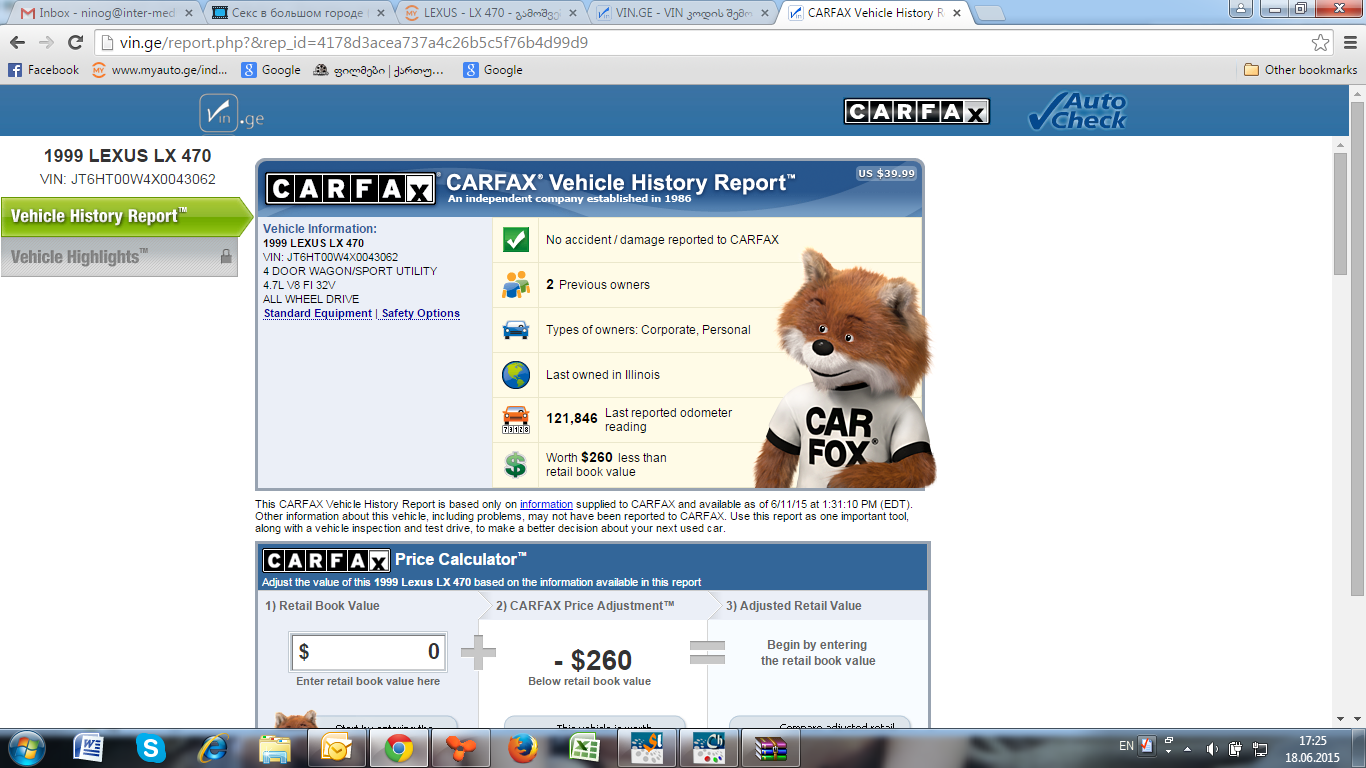Click the previous owners people icon
The image size is (1366, 768).
coord(515,285)
